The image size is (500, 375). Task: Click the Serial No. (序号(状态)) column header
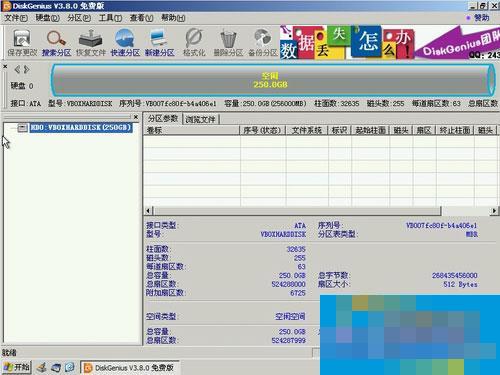click(262, 130)
